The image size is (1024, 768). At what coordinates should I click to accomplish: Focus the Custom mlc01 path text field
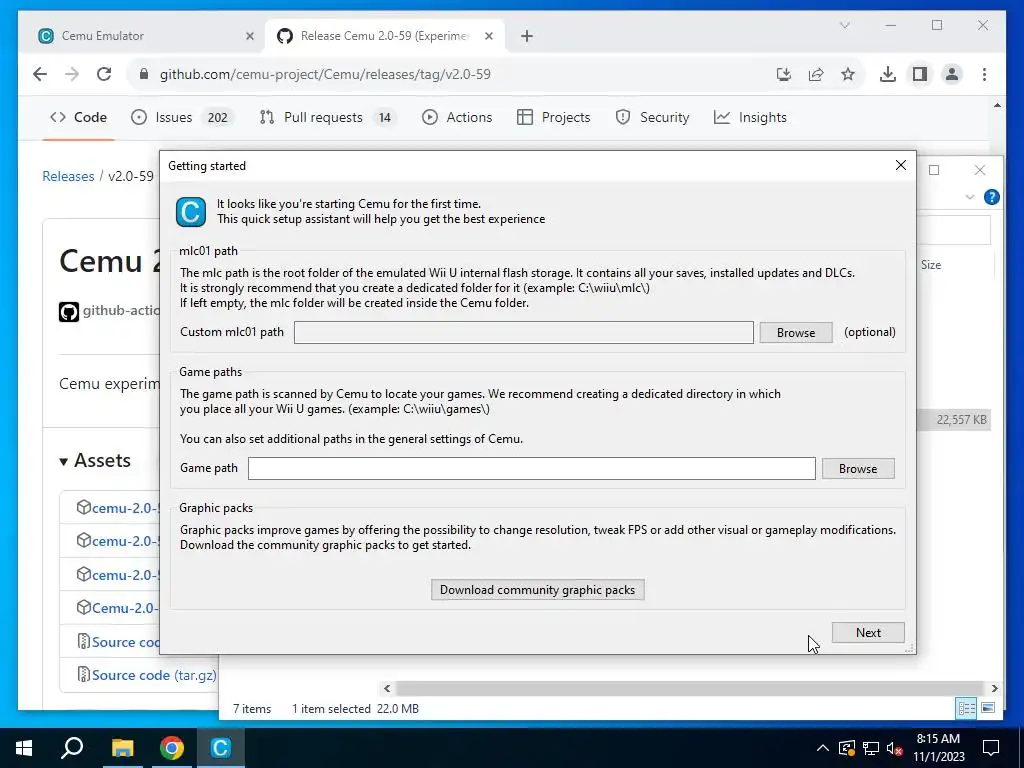click(x=524, y=332)
